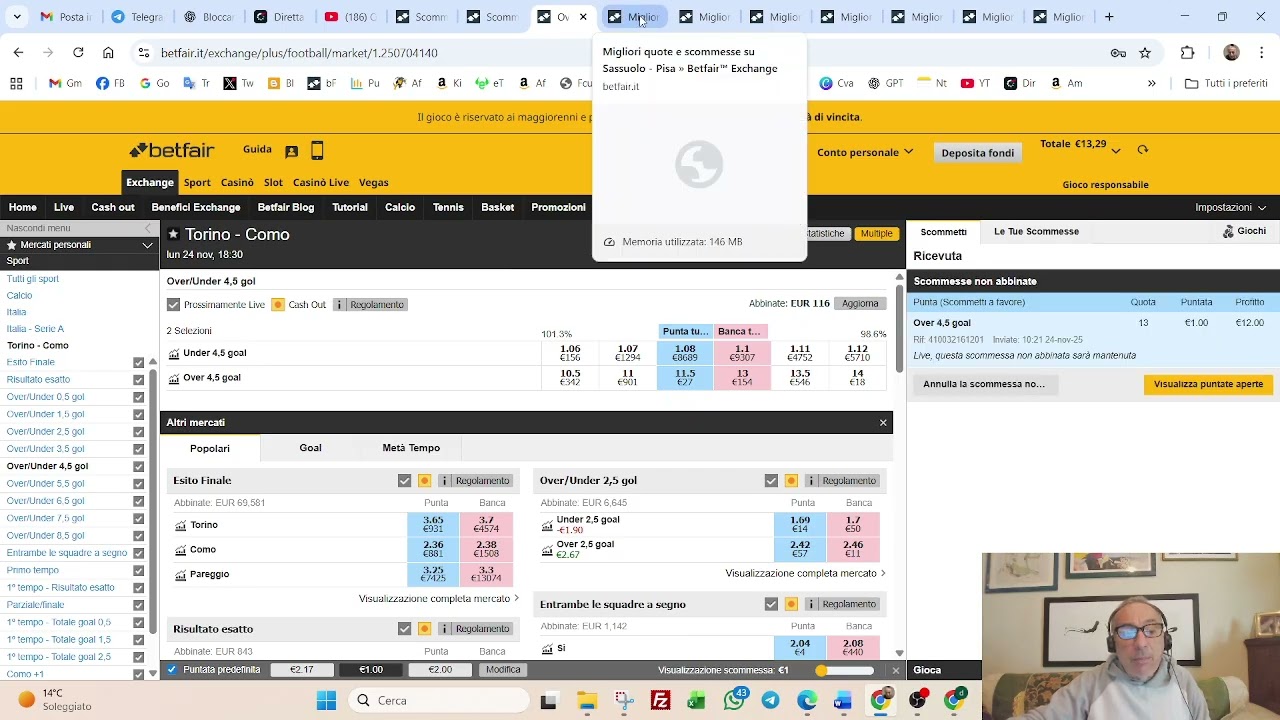Click the Multiple button
This screenshot has height=720, width=1280.
[876, 233]
